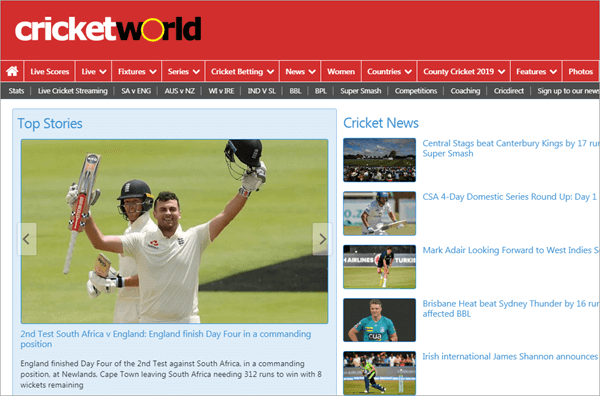600x396 pixels.
Task: Open Irish international James Shannon headline
Action: [x=510, y=357]
